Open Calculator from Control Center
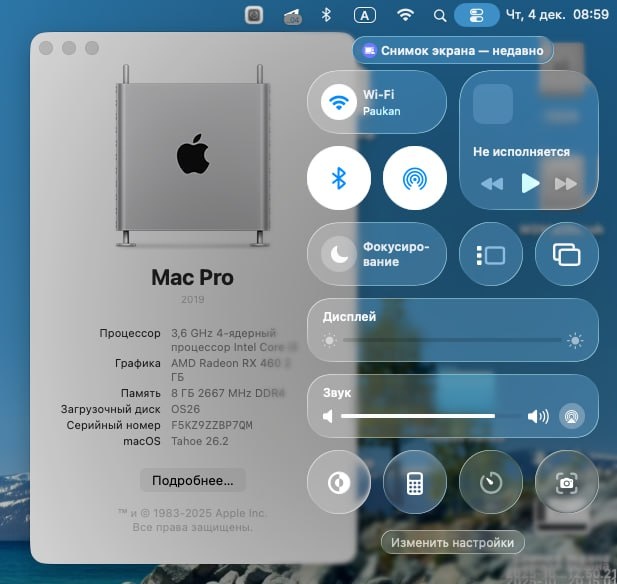The width and height of the screenshot is (617, 584). tap(415, 482)
